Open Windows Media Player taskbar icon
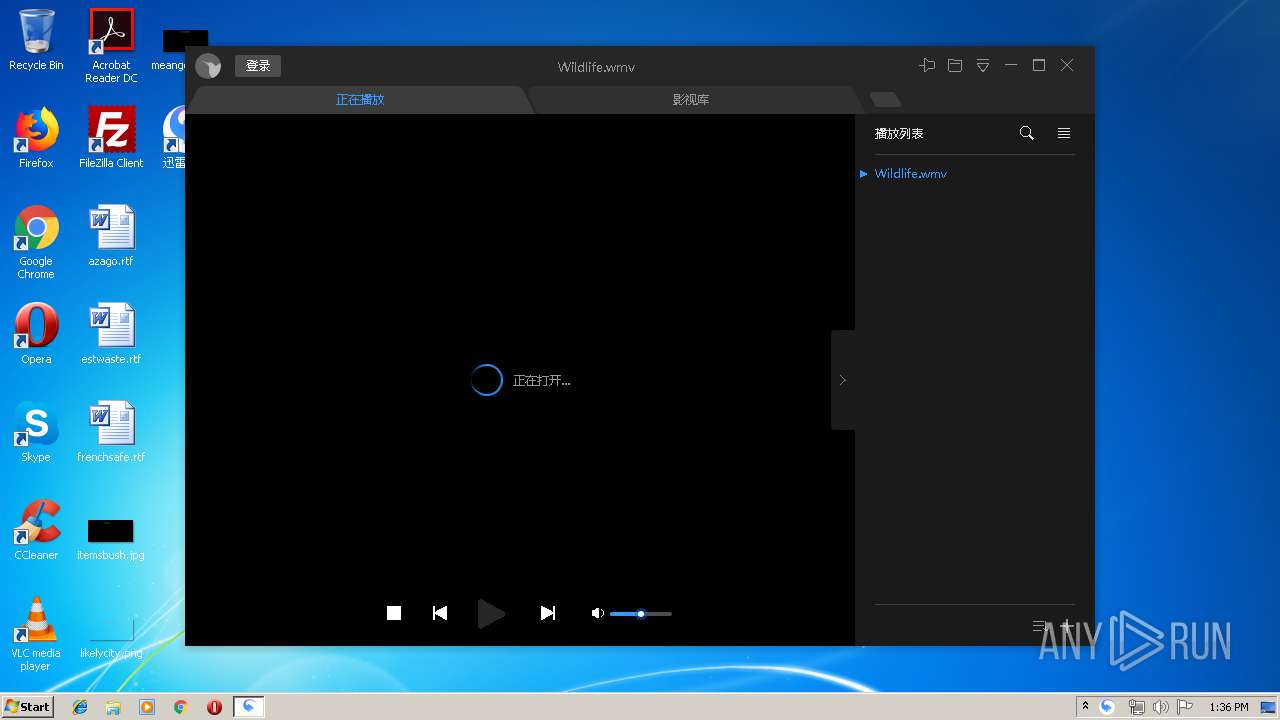Screen dimensions: 1280x720 click(147, 707)
